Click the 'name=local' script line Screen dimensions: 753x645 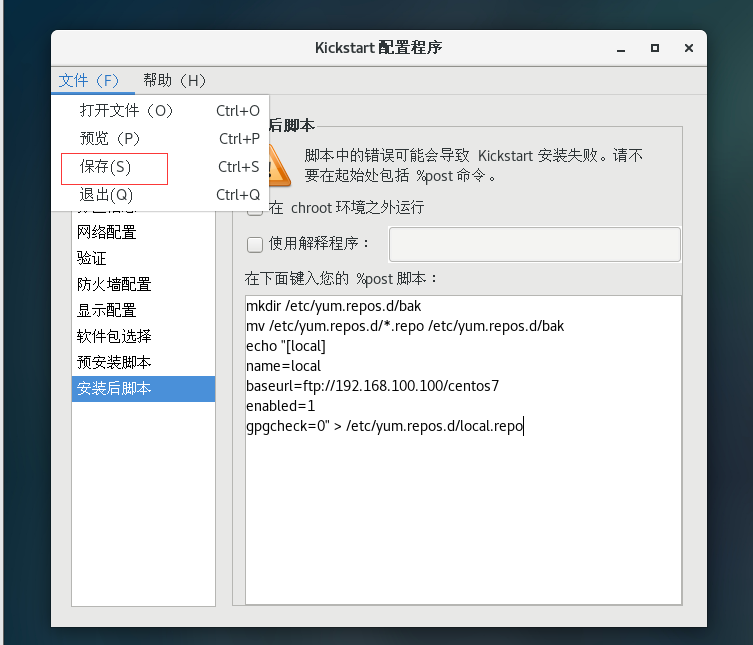click(283, 366)
